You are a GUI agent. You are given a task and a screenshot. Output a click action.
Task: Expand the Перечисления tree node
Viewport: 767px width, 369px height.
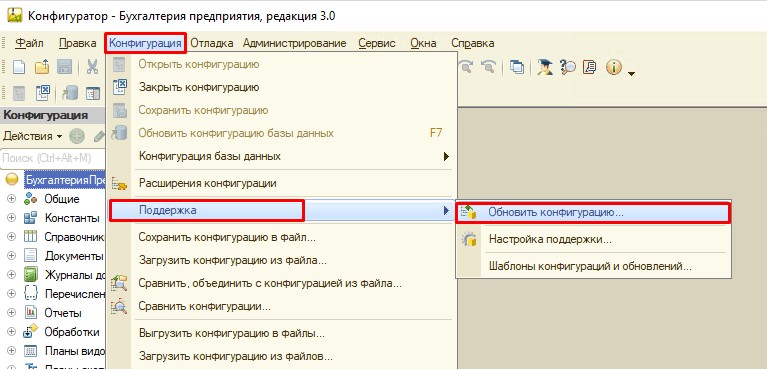[x=12, y=294]
